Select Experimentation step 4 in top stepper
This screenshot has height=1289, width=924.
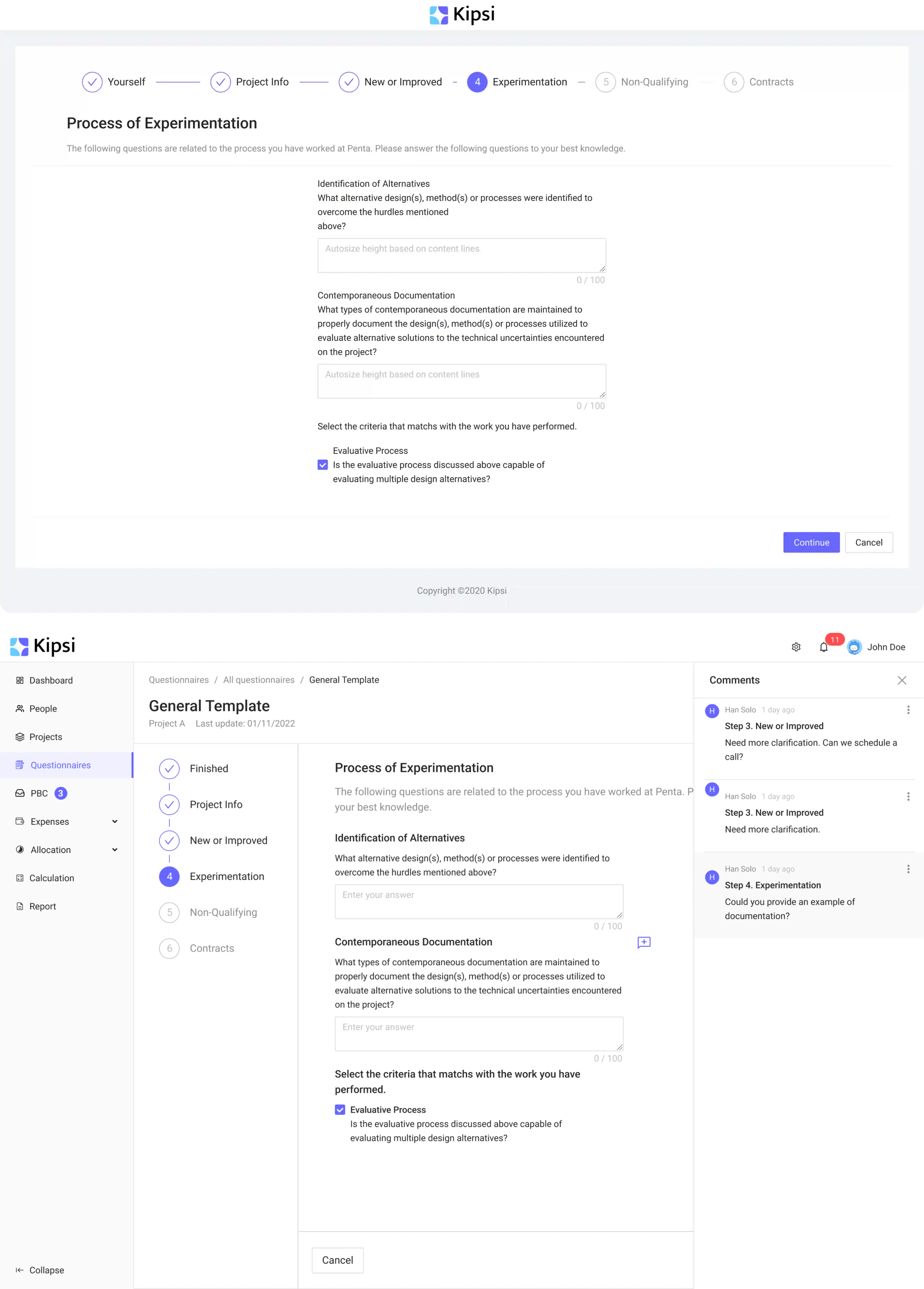(x=517, y=82)
